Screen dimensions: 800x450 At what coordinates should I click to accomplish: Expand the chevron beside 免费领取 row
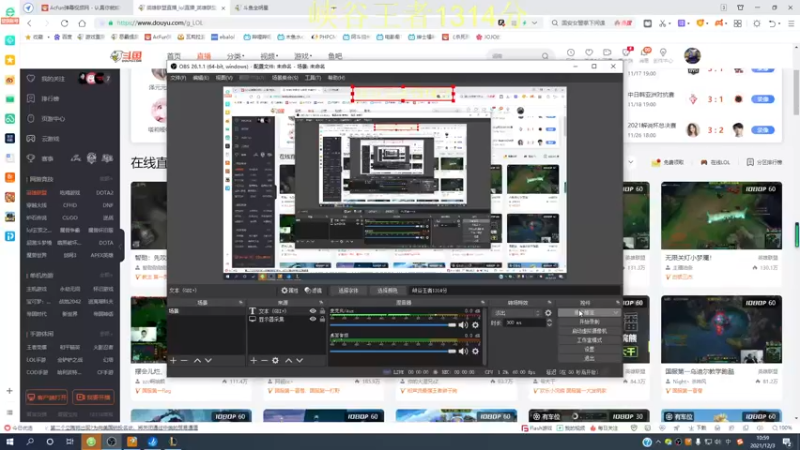631,162
